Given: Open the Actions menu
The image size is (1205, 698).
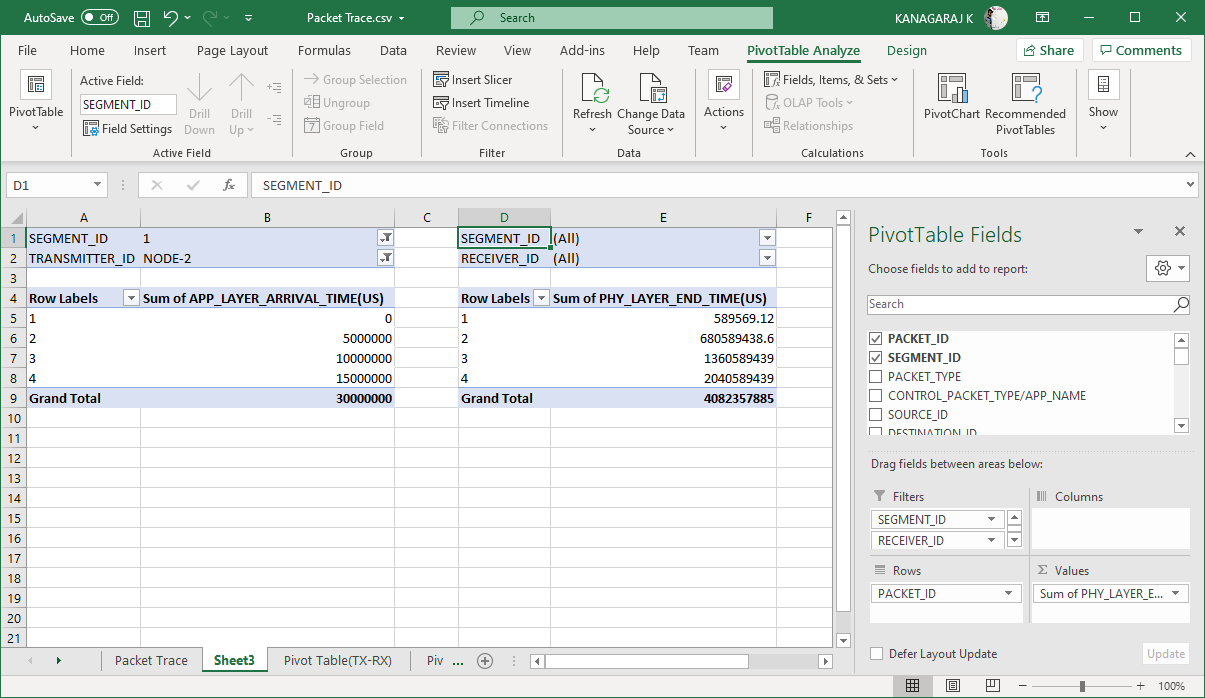Looking at the screenshot, I should pyautogui.click(x=723, y=102).
